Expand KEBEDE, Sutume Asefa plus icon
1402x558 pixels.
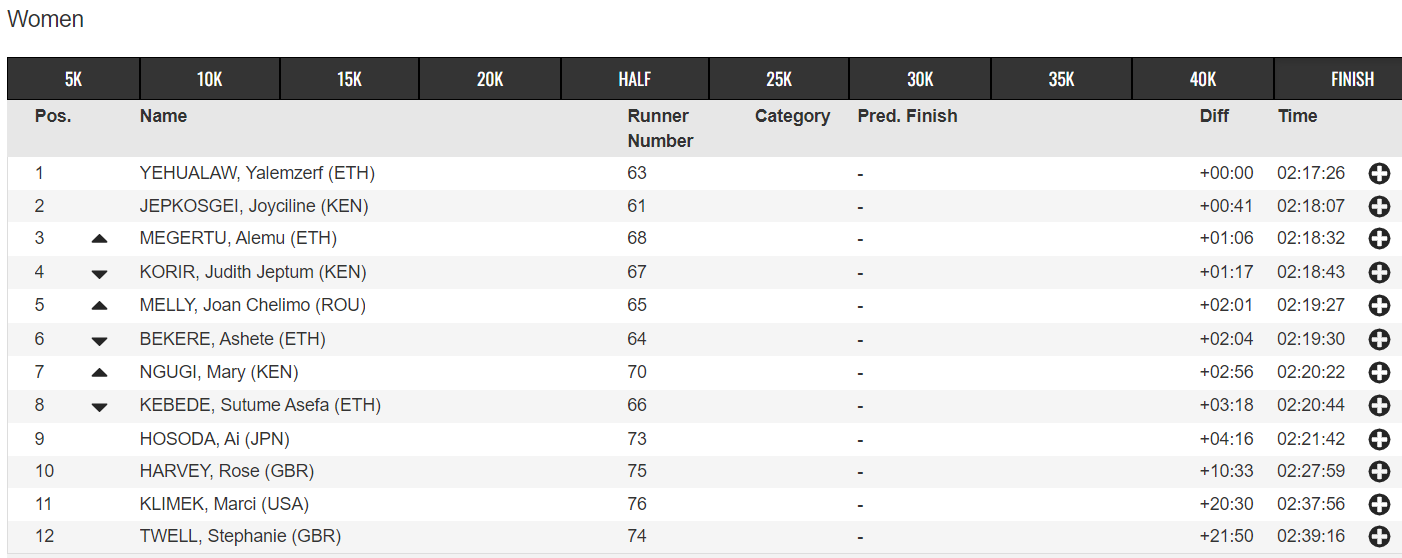point(1379,405)
